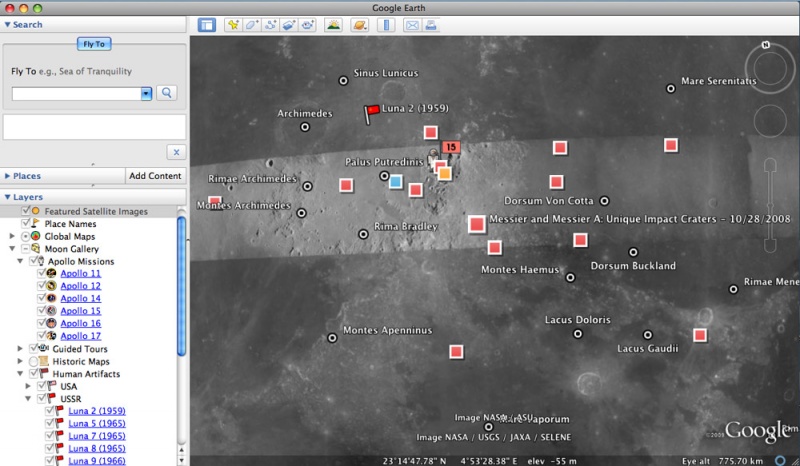The image size is (800, 466).
Task: Uncheck the Luna 5 (1965) layer
Action: 50,423
